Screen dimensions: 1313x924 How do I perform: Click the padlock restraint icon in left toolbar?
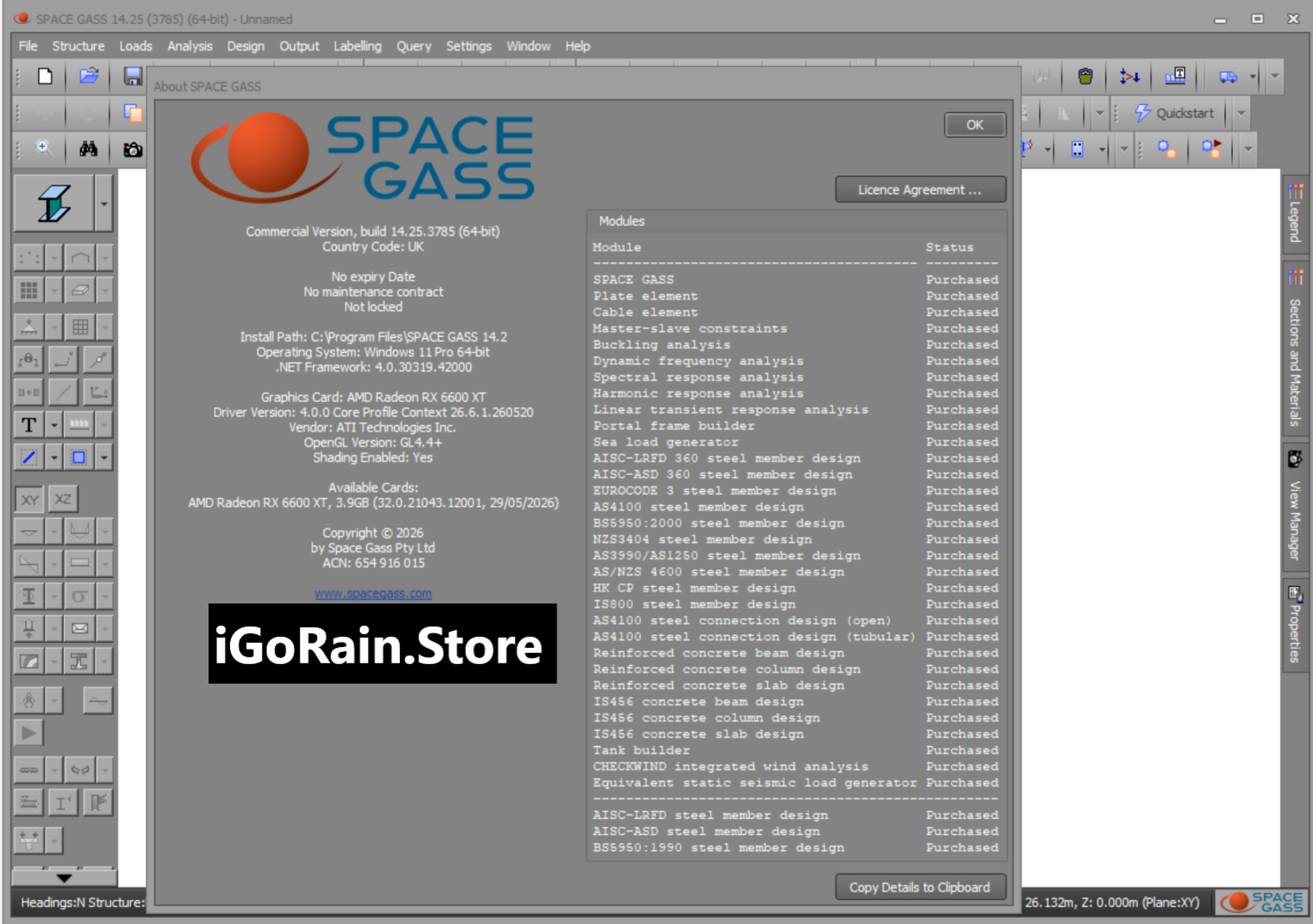click(28, 360)
